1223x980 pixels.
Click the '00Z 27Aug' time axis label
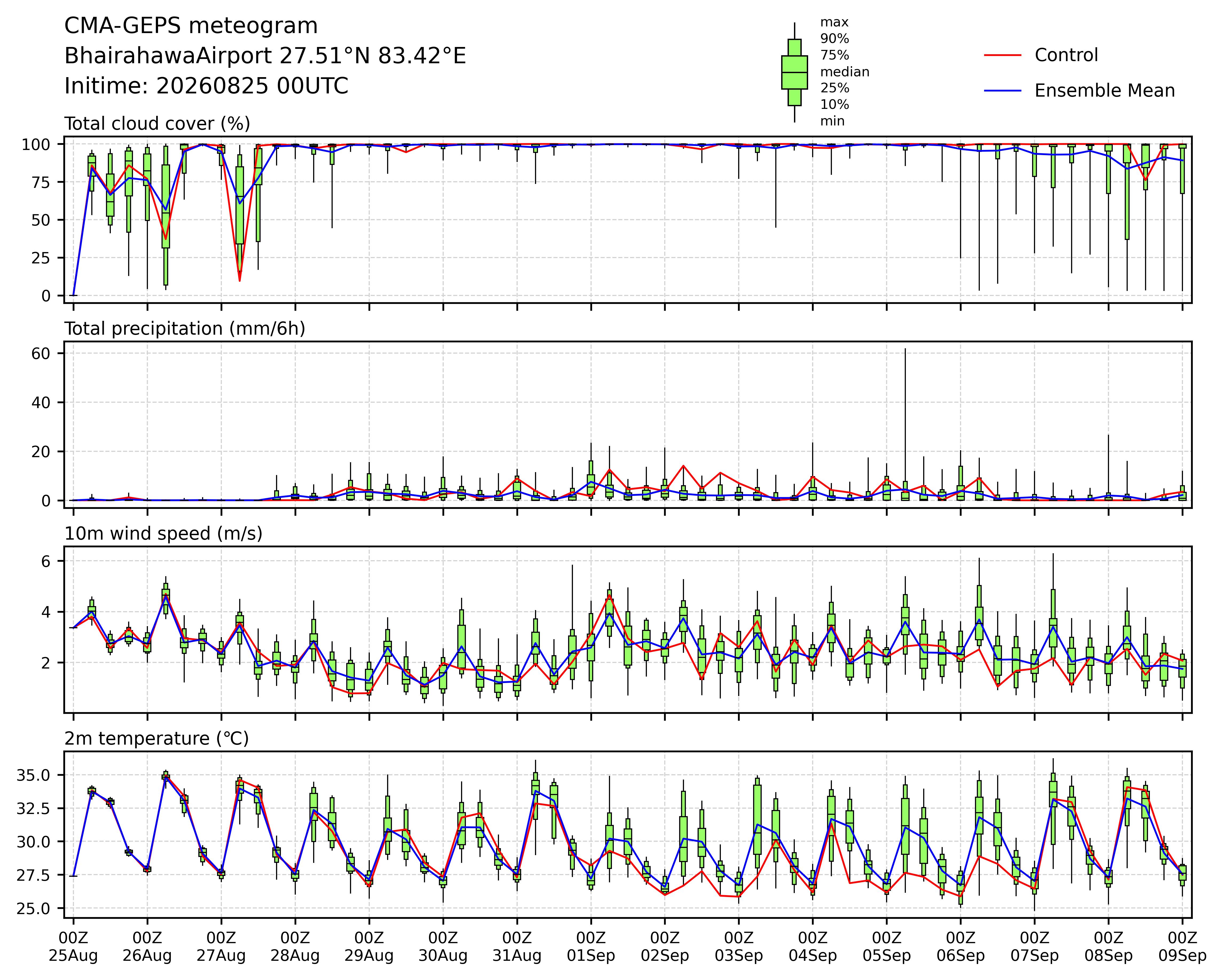(x=221, y=947)
